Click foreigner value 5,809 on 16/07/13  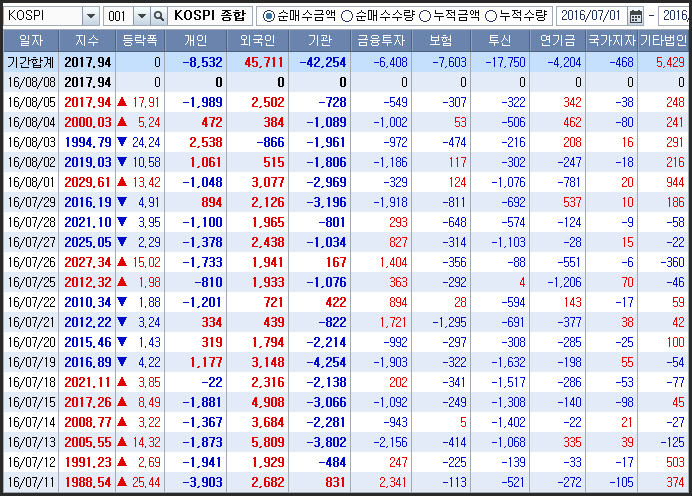tap(268, 443)
